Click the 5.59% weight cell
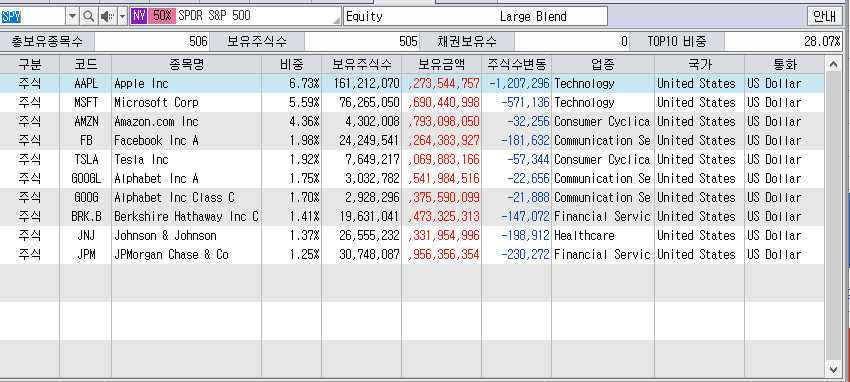Screen dimensions: 850x382 click(x=292, y=102)
